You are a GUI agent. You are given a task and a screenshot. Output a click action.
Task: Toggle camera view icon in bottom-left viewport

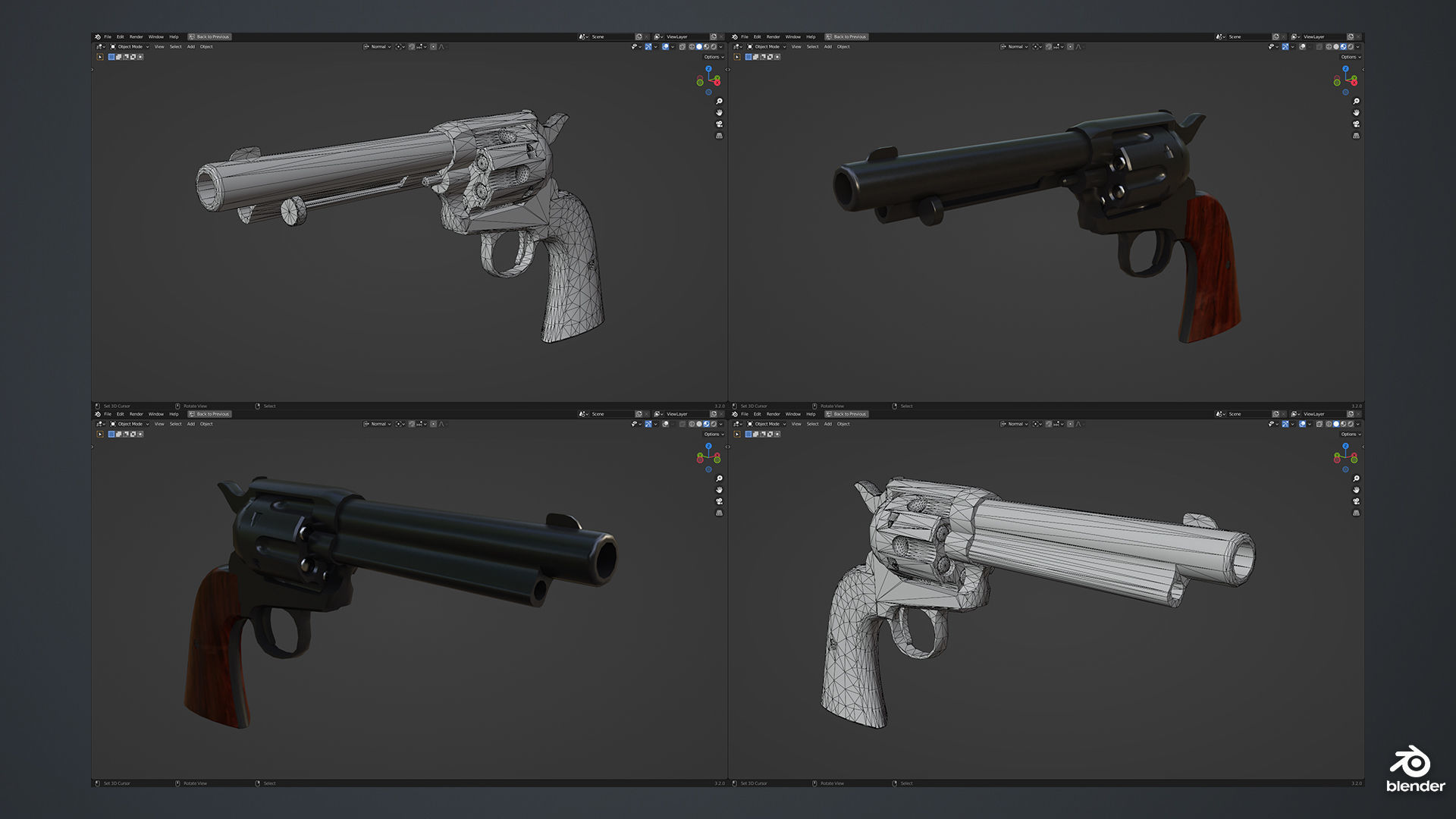point(719,501)
